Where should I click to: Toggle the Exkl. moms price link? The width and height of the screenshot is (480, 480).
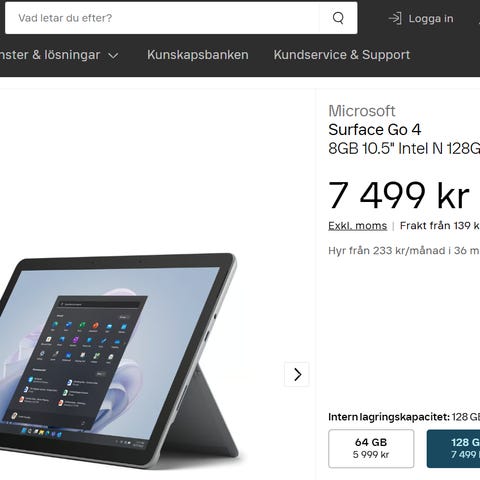(357, 226)
